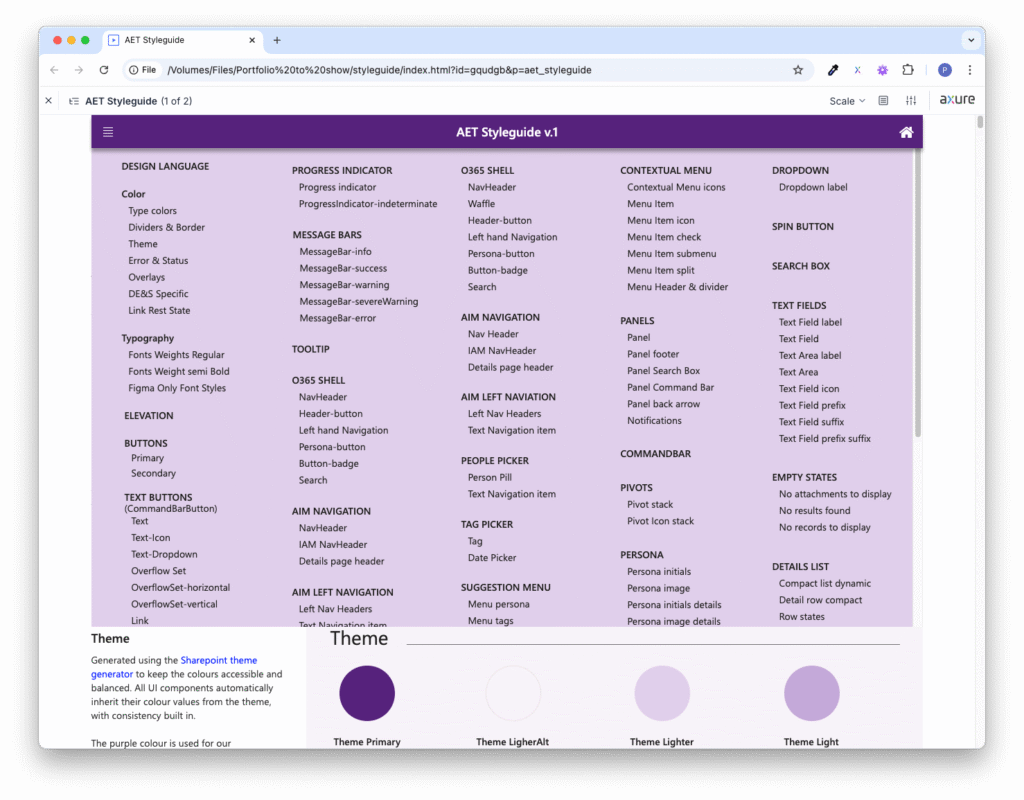This screenshot has height=800, width=1024.
Task: Open a new browser tab
Action: tap(277, 40)
